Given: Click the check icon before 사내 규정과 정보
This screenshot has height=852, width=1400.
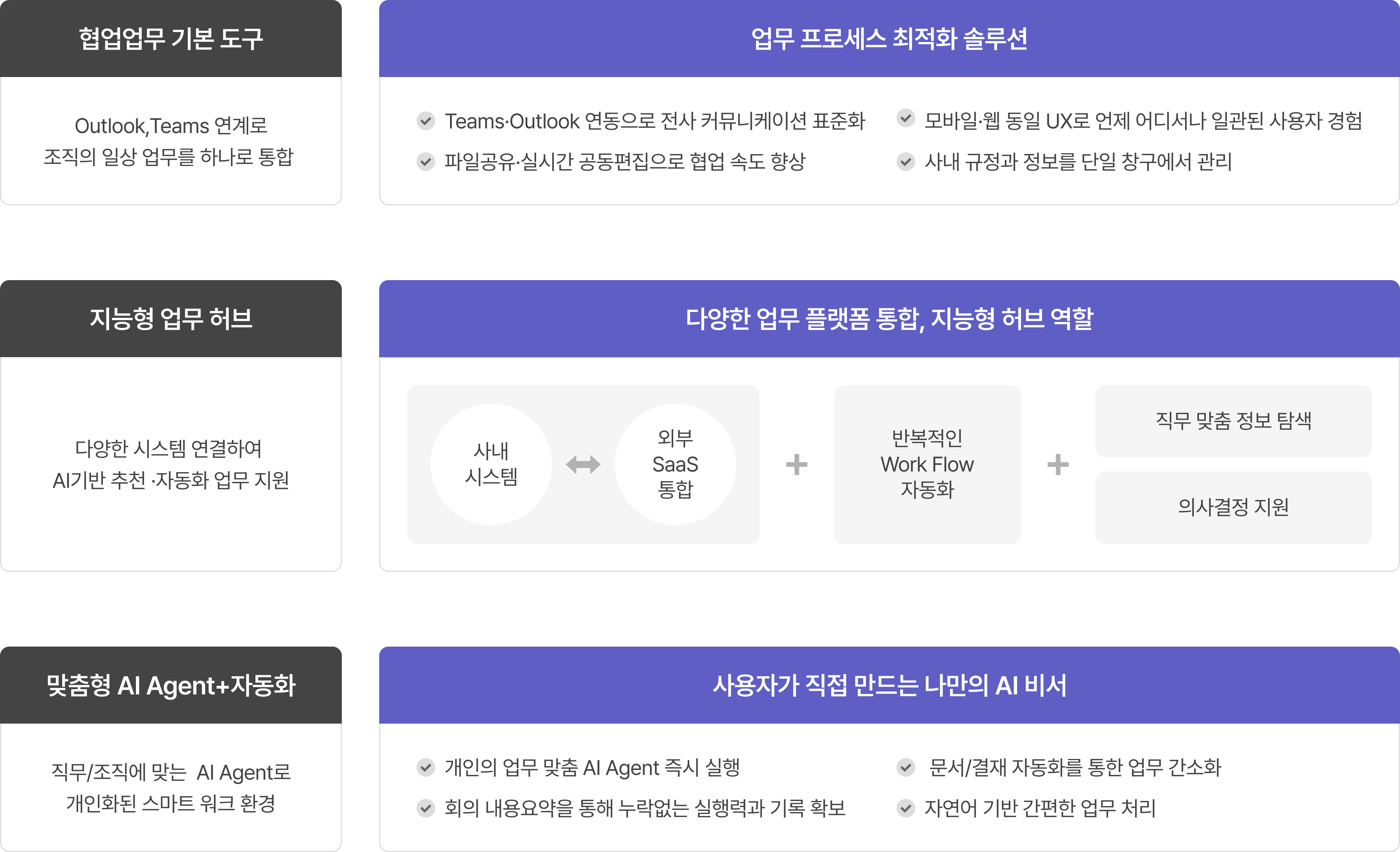Looking at the screenshot, I should coord(906,161).
